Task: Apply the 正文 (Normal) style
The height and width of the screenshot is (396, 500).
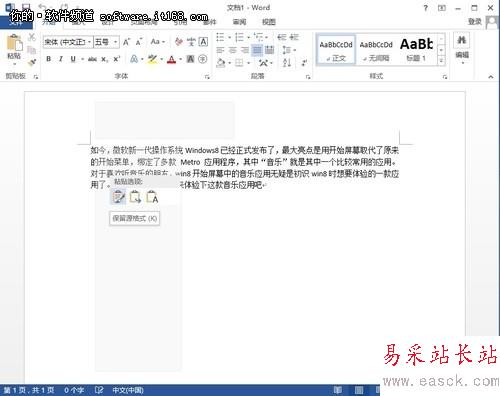Action: tap(336, 50)
